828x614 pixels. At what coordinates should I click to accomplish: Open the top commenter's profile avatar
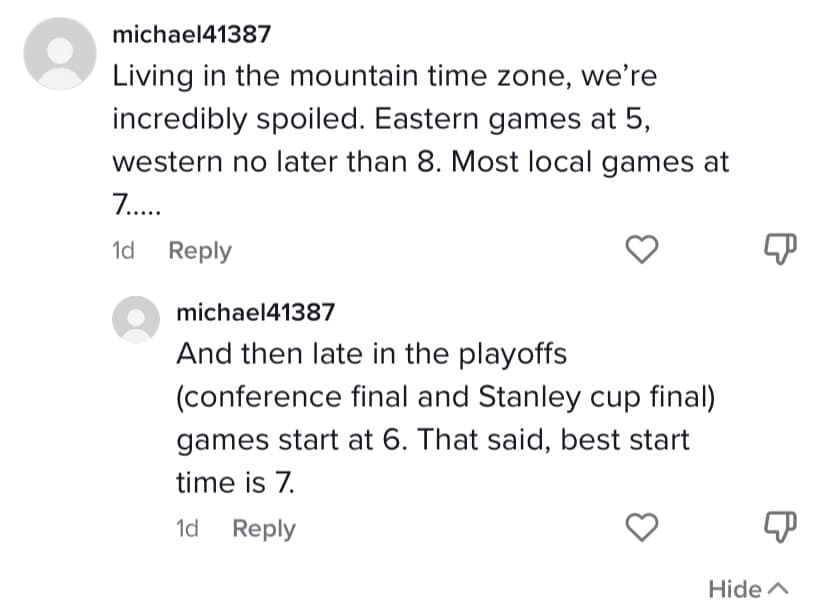(x=60, y=52)
